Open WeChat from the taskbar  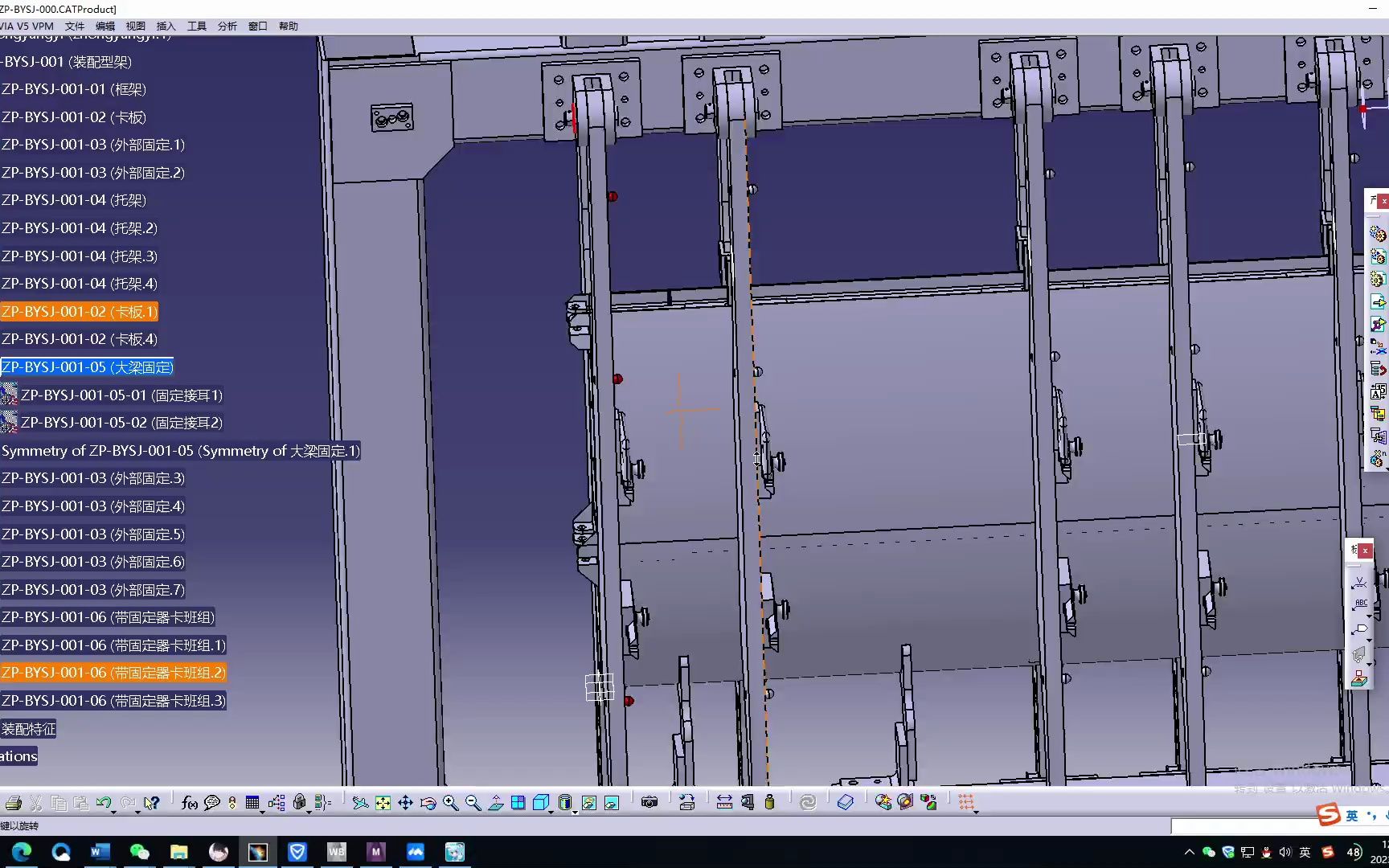tap(140, 852)
